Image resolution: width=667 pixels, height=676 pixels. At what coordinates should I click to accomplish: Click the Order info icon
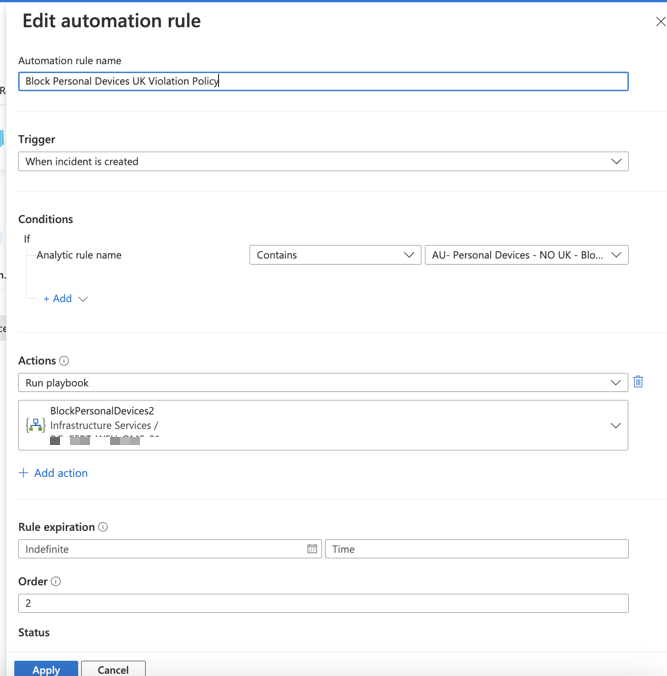point(56,581)
